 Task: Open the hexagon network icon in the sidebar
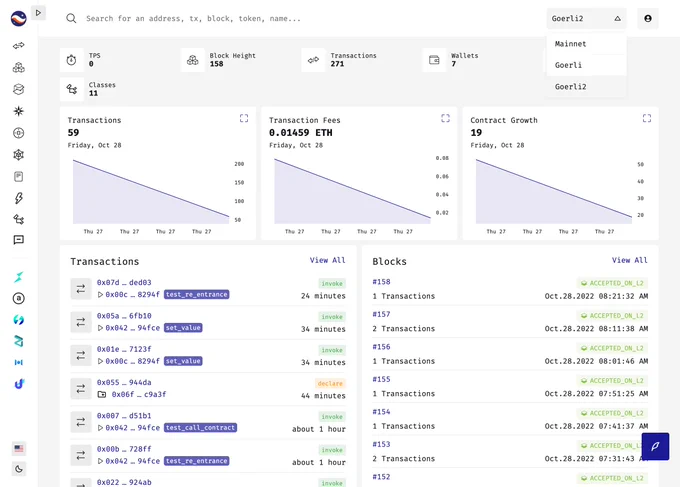pos(19,155)
